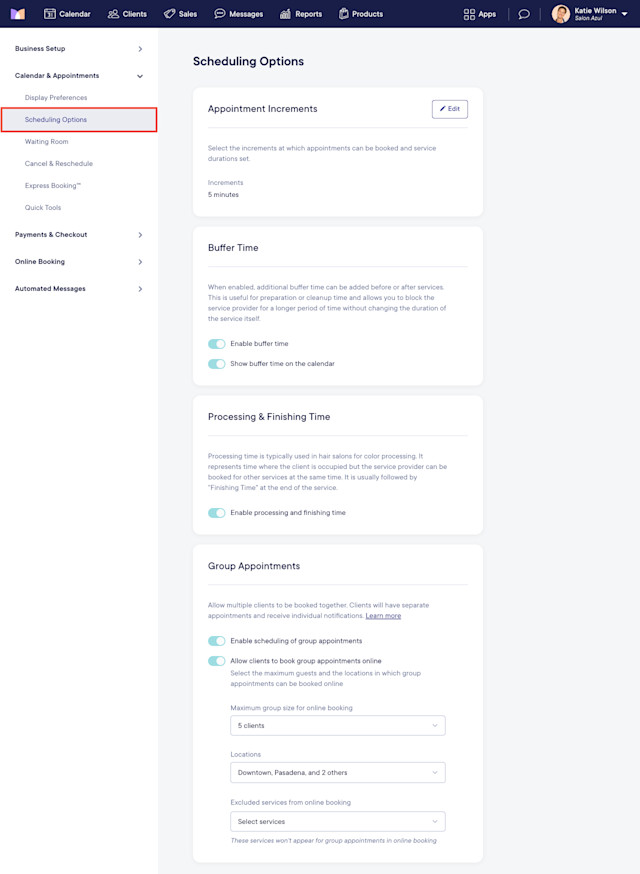Click Edit button for Appointment Increments
This screenshot has height=874, width=640.
tap(449, 109)
